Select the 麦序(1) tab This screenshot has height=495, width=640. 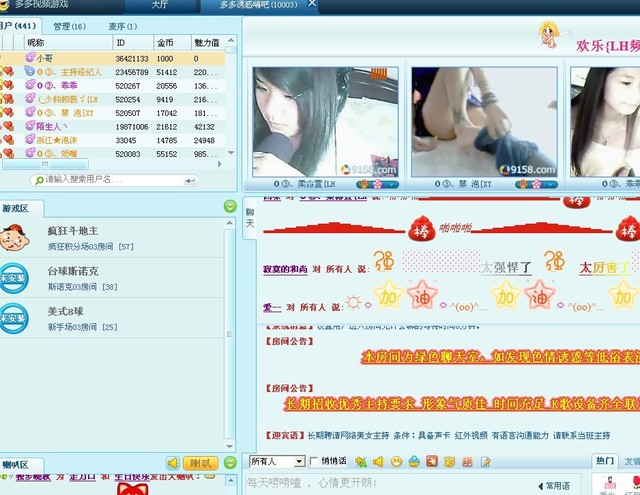point(123,26)
